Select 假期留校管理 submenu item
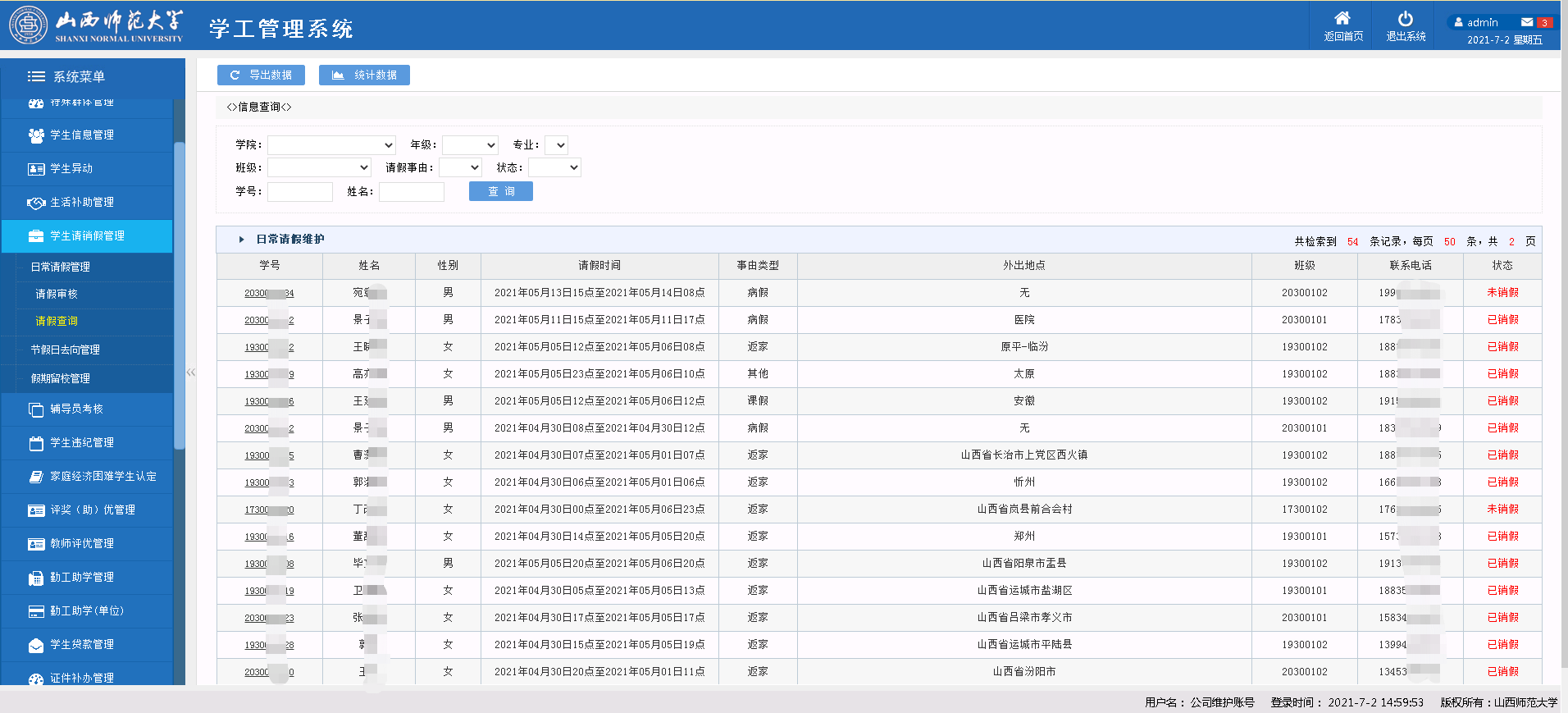The width and height of the screenshot is (1568, 713). point(60,379)
